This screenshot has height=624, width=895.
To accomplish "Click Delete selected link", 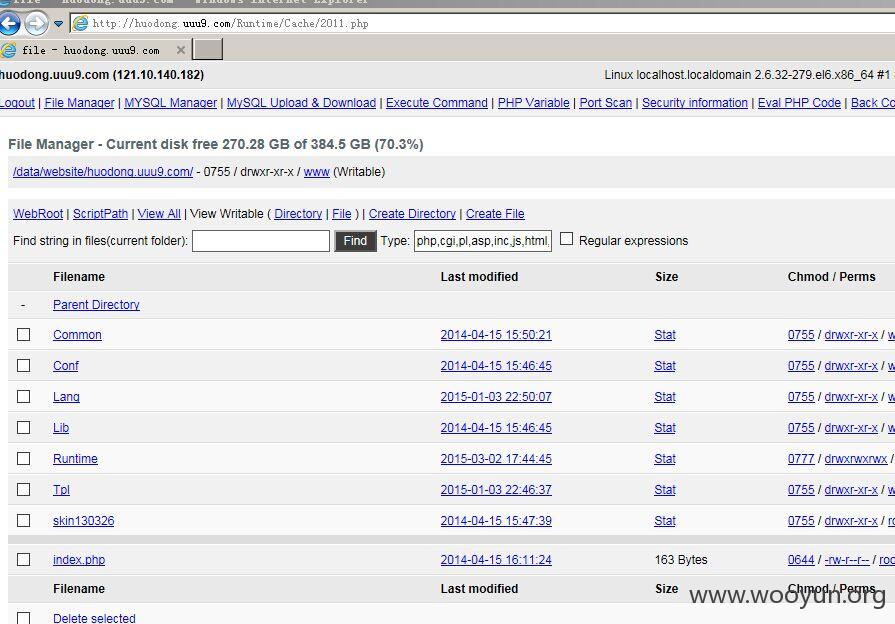I will point(94,618).
